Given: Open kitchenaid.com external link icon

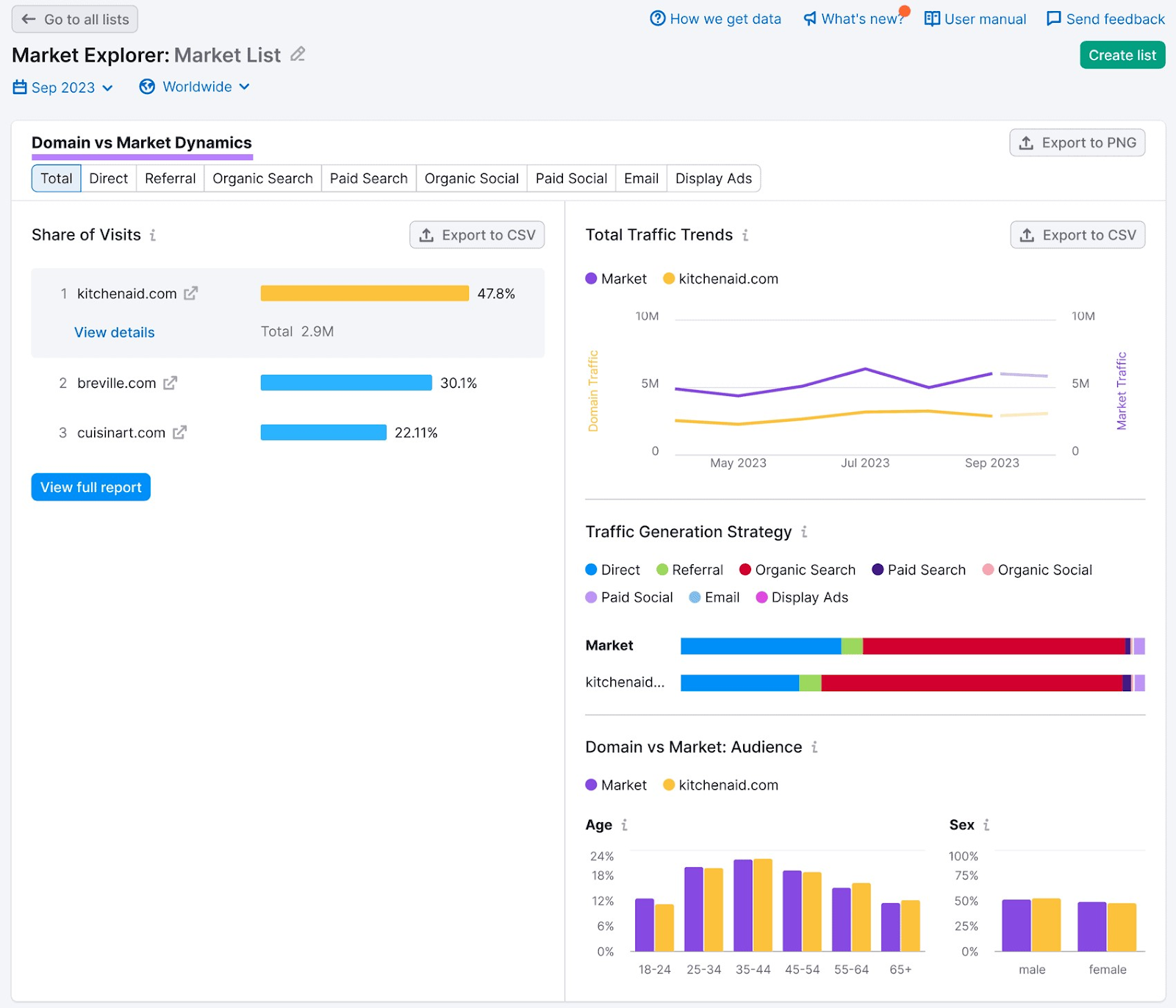Looking at the screenshot, I should (191, 293).
